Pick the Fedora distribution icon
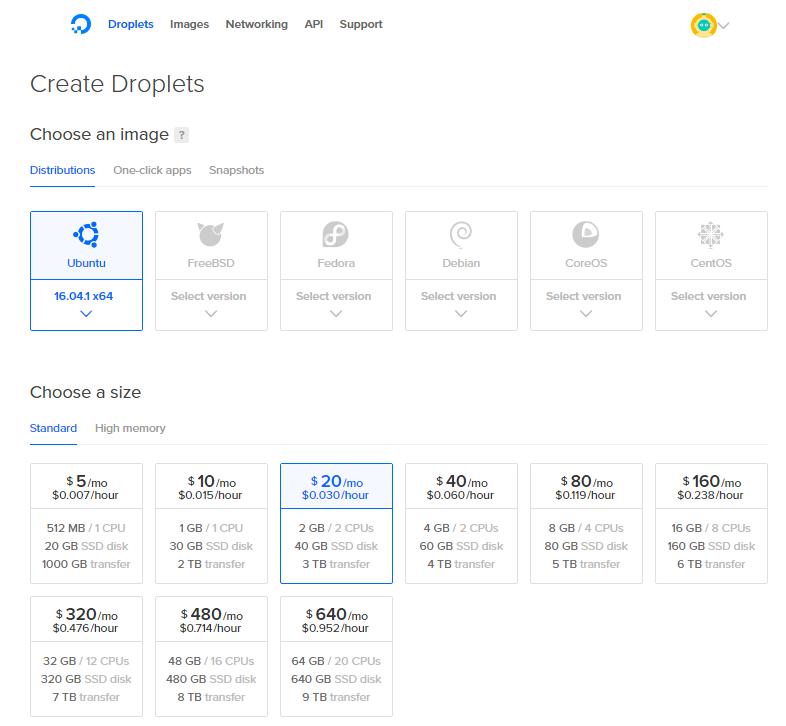Image resolution: width=786 pixels, height=726 pixels. tap(336, 235)
